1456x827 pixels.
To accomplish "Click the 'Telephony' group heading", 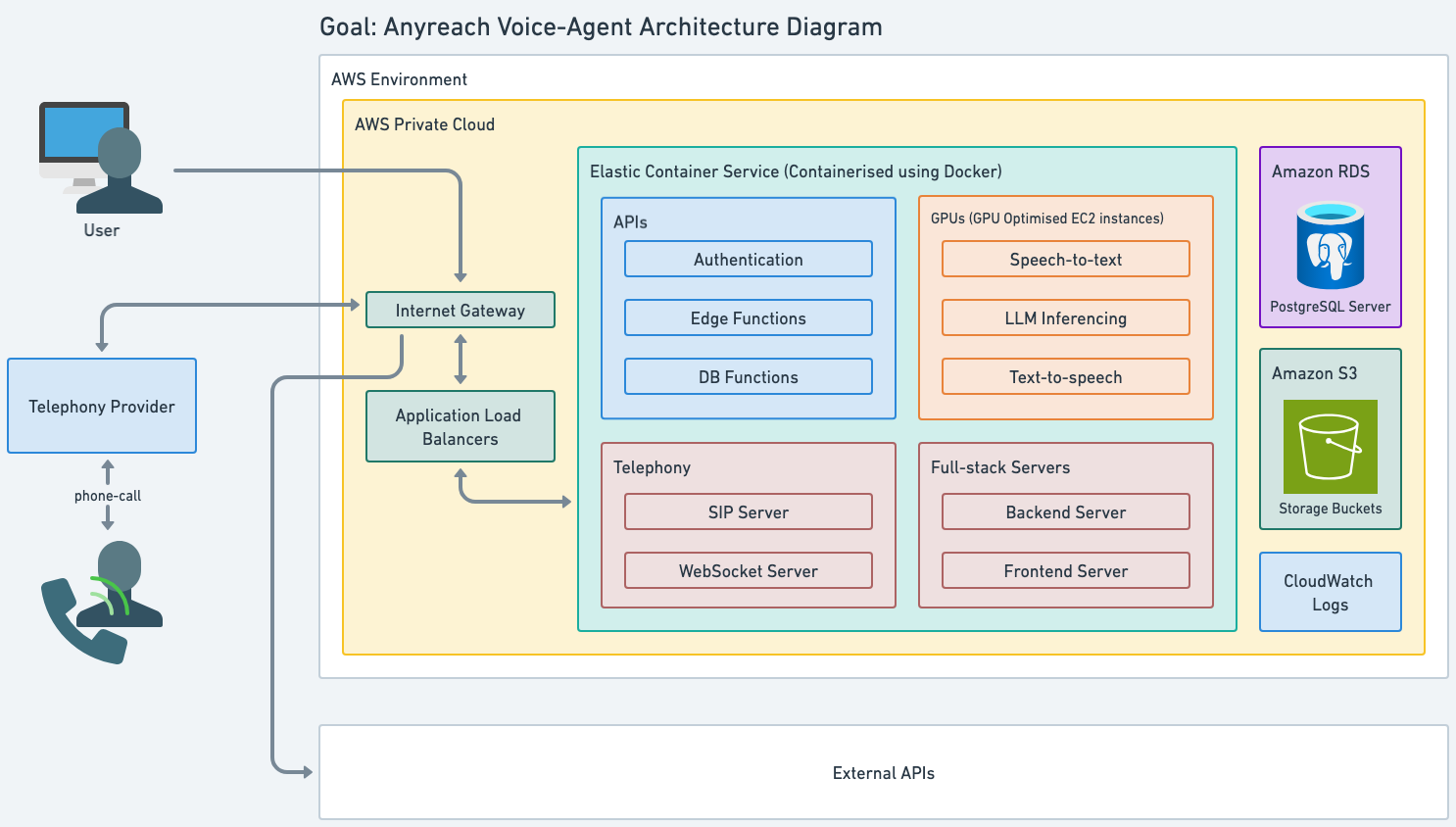I will tap(652, 467).
